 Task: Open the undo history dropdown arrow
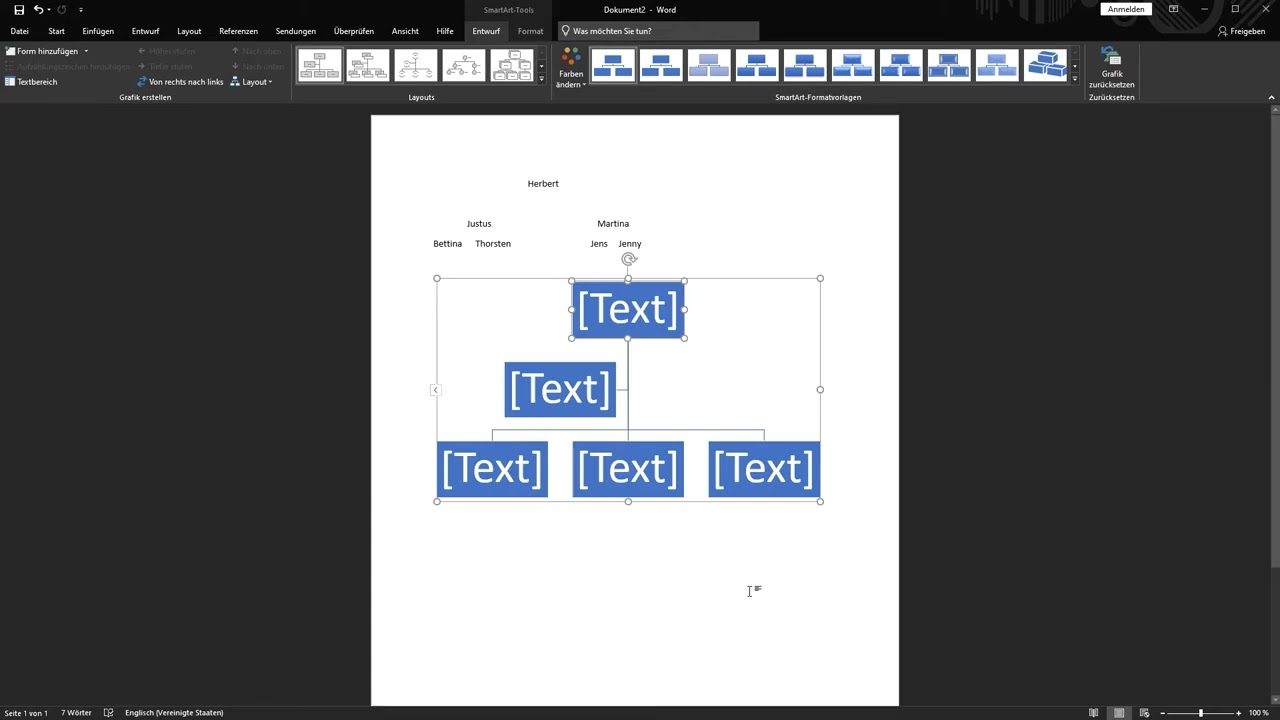(x=49, y=10)
